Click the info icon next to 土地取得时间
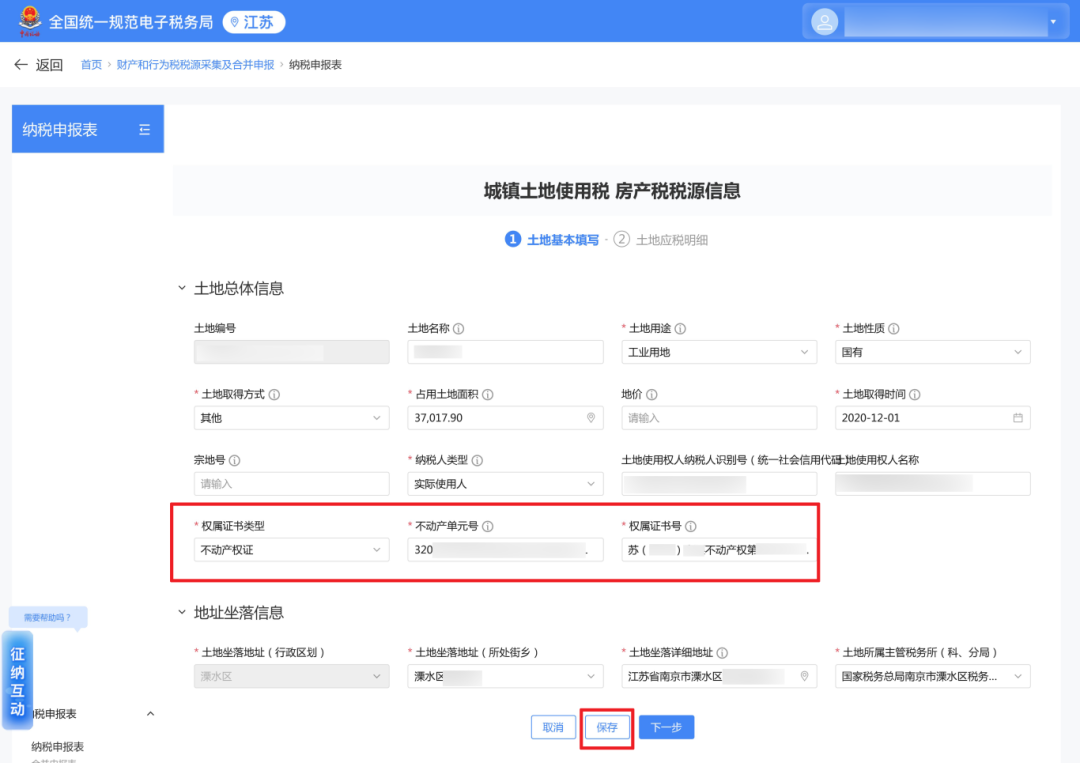 point(915,395)
